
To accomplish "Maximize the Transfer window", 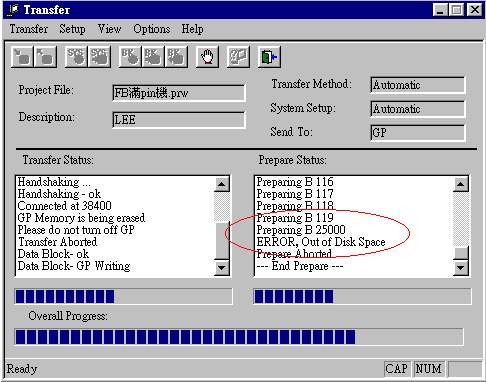I will tap(456, 10).
